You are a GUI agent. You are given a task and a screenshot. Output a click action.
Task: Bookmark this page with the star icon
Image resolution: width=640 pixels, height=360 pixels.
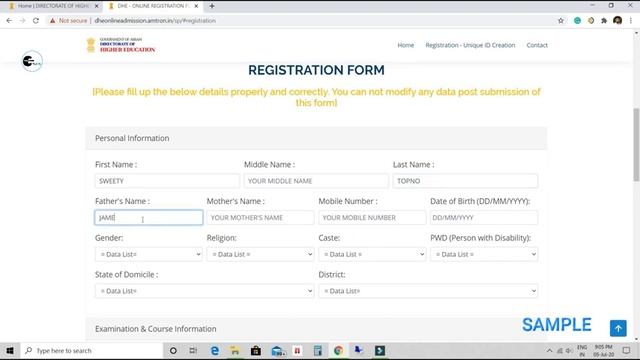coord(561,20)
